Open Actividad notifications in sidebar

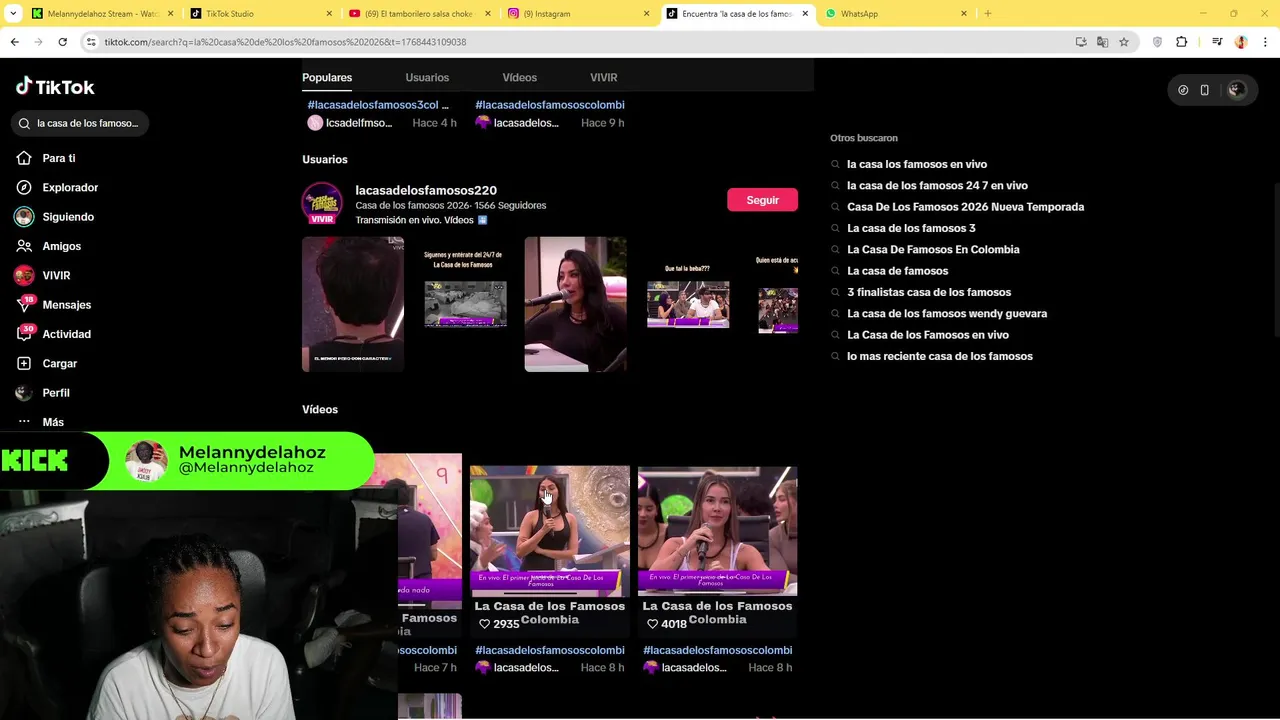(66, 334)
